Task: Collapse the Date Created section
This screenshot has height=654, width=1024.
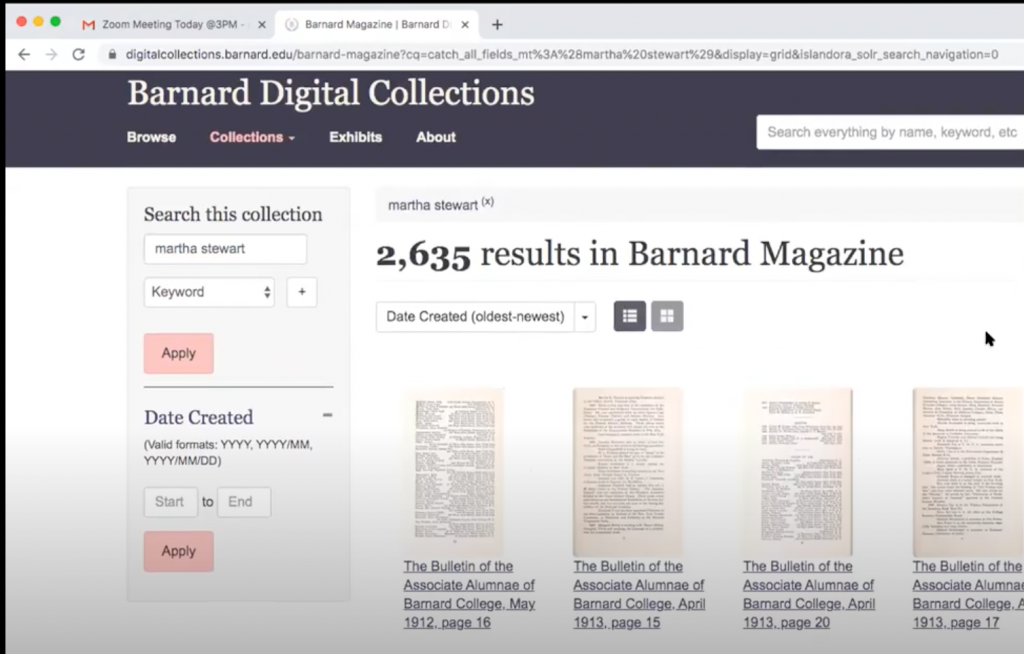Action: tap(327, 416)
